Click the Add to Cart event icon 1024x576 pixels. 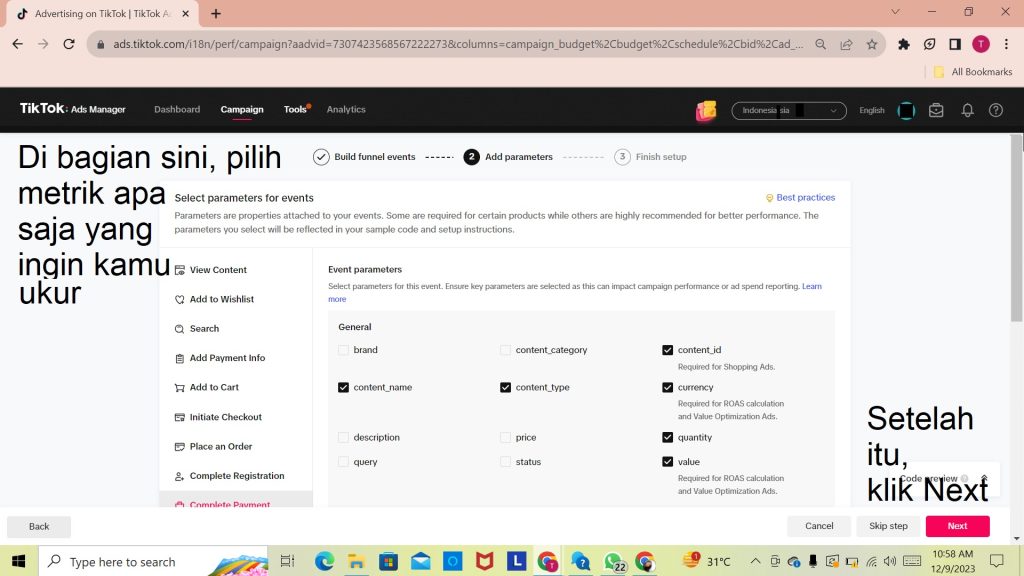(x=180, y=388)
